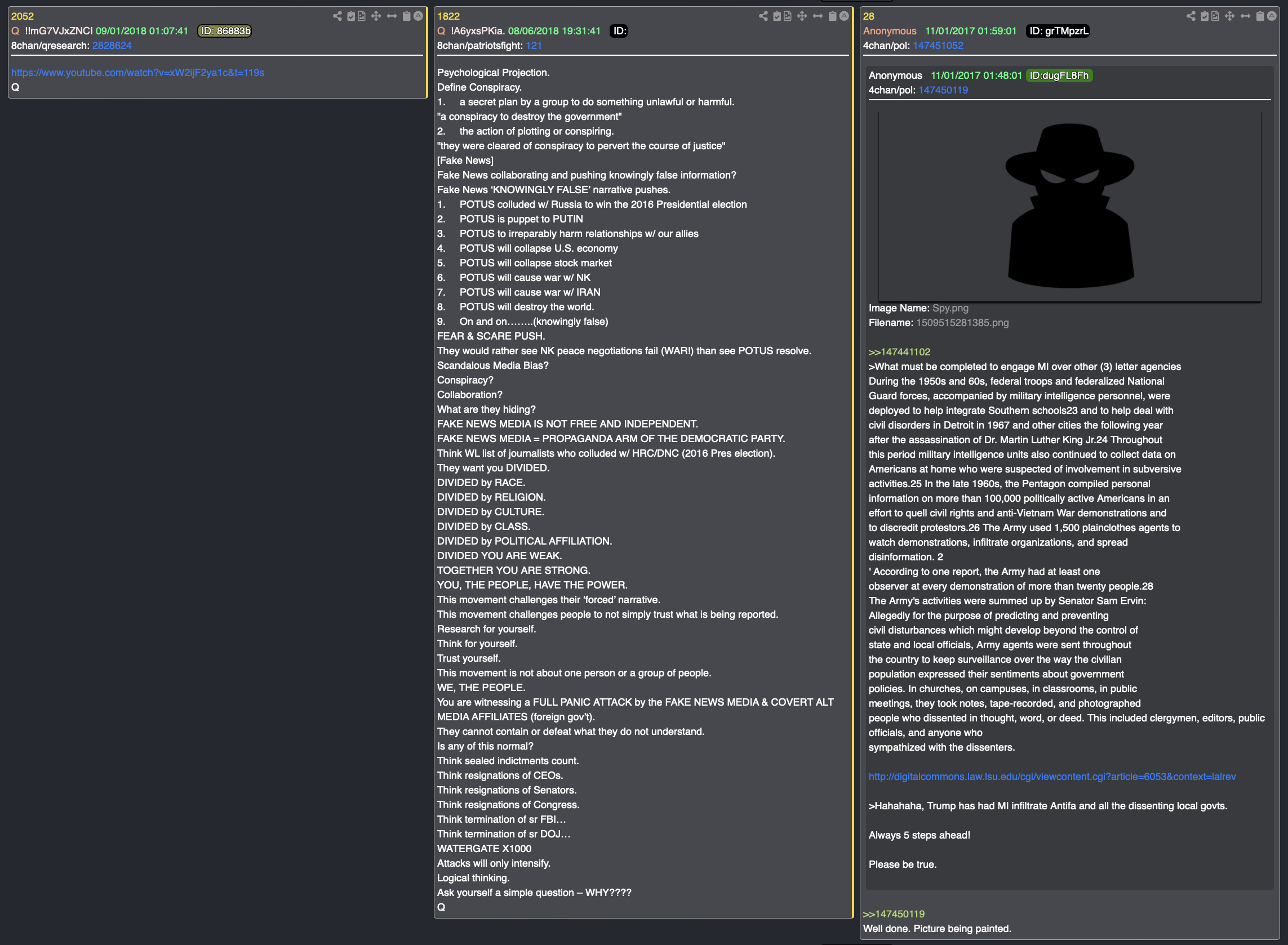Click post number 28
Image resolution: width=1288 pixels, height=945 pixels.
[869, 16]
